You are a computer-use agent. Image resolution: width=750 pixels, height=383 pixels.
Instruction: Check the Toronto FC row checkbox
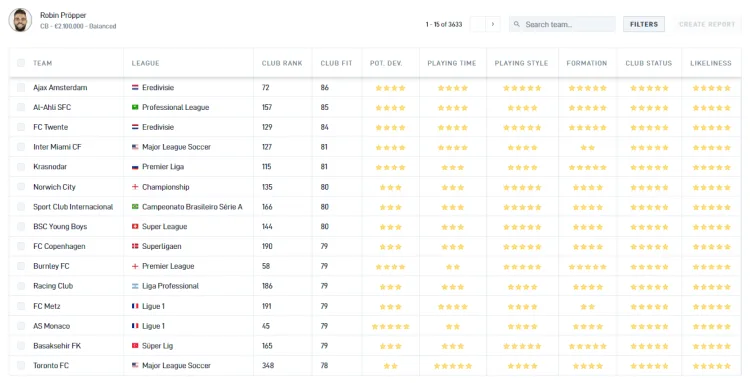(21, 365)
